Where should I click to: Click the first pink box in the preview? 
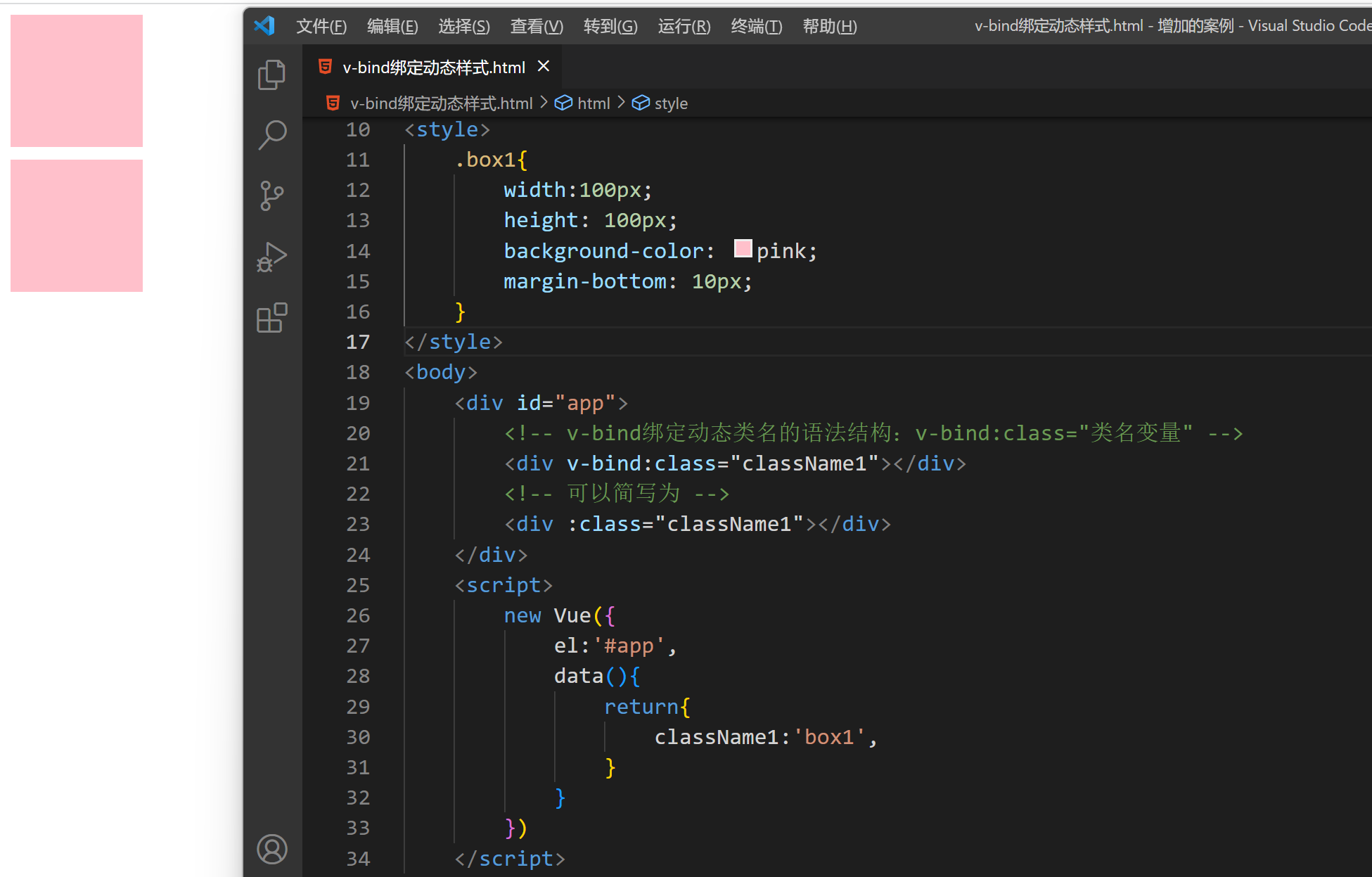pos(77,81)
